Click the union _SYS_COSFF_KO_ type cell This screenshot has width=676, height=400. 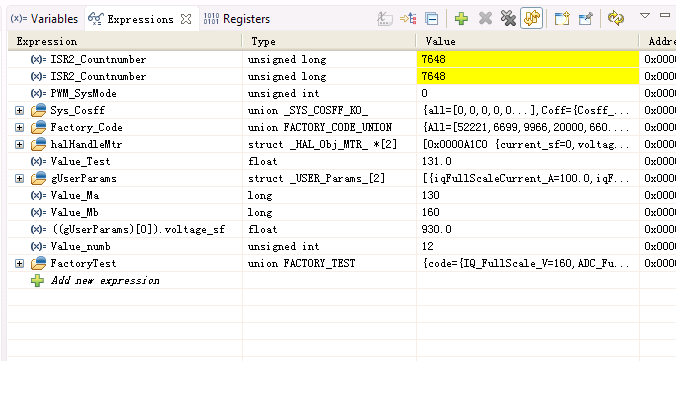[x=329, y=110]
